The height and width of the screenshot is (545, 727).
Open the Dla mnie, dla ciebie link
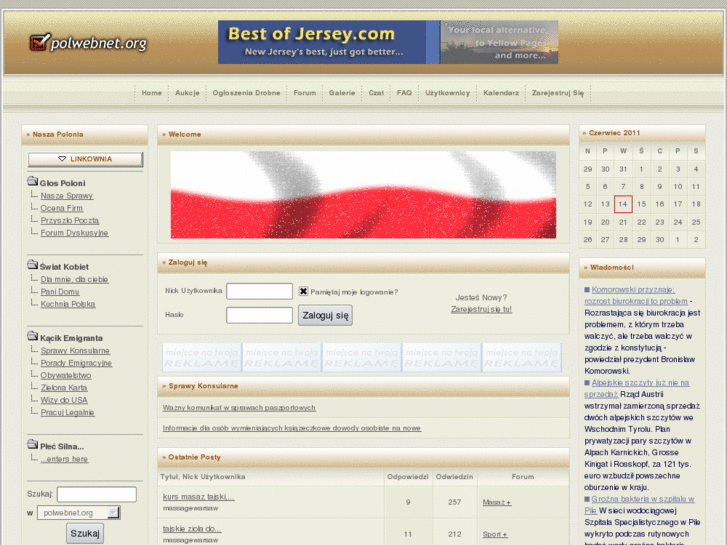74,279
